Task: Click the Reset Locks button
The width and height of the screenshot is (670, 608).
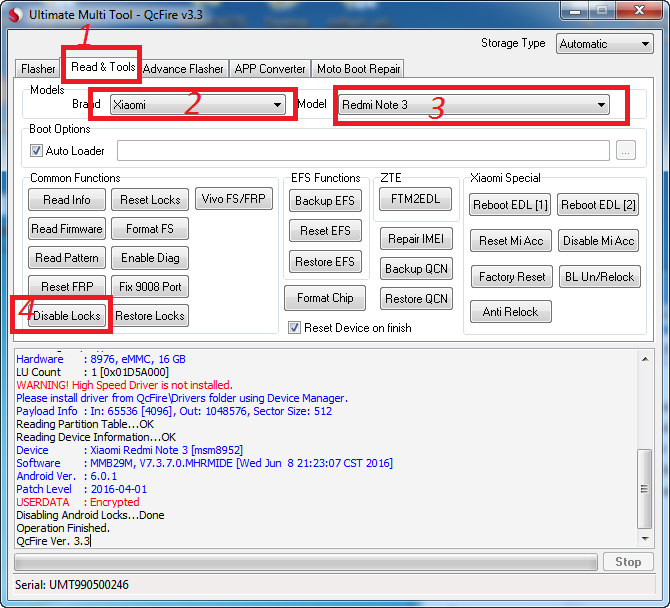Action: (x=150, y=200)
